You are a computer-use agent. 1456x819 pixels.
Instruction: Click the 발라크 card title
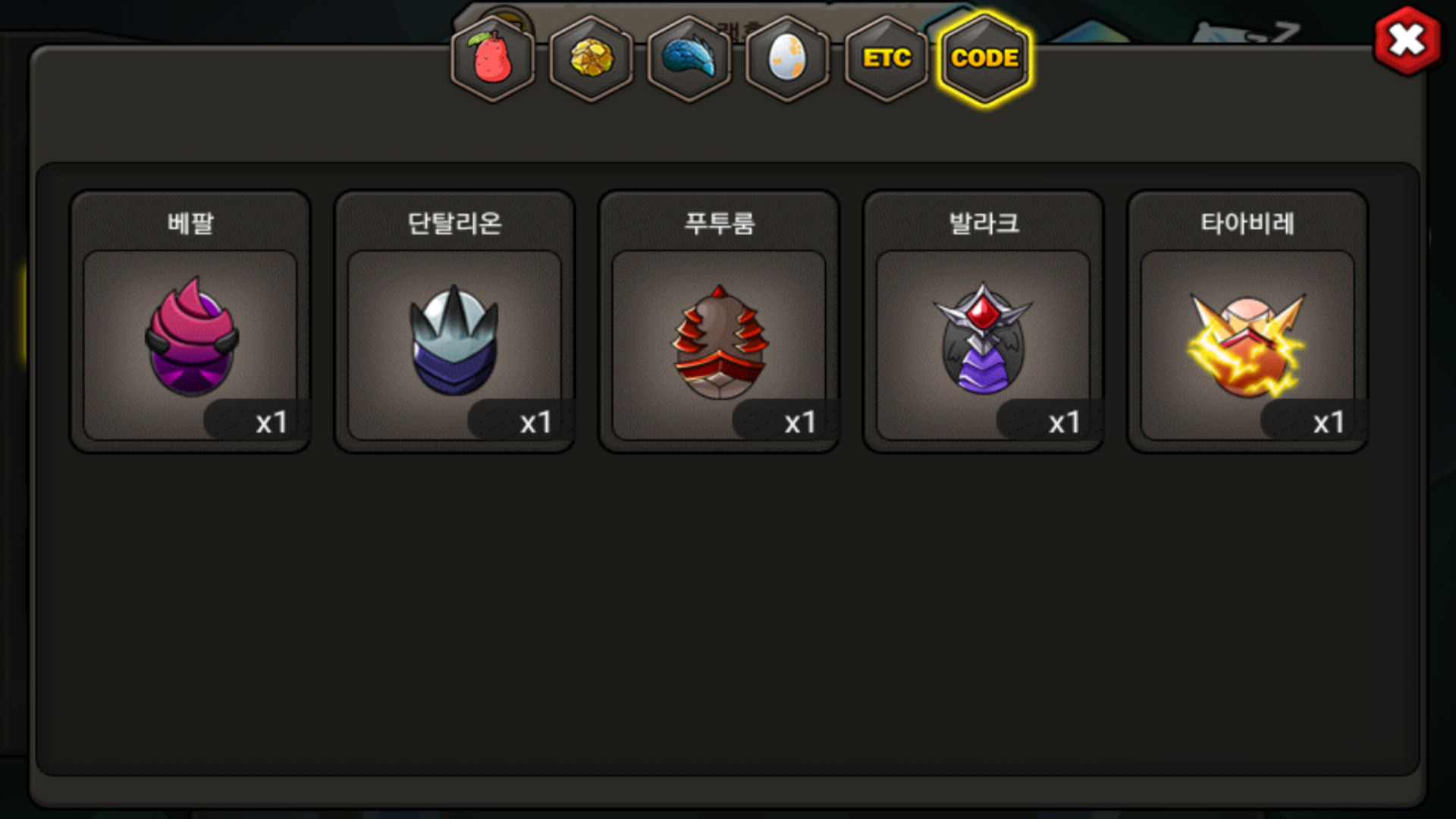984,223
